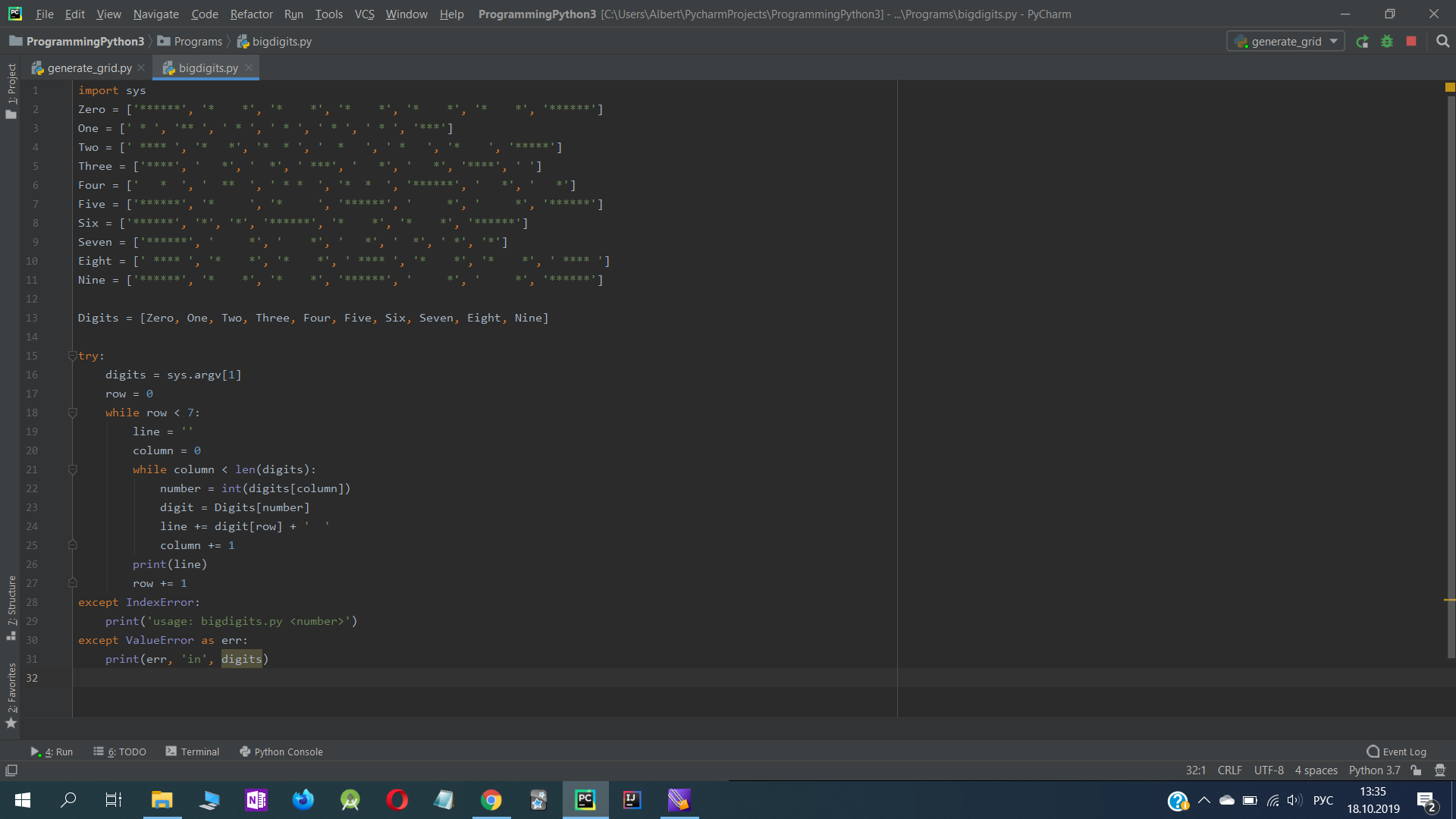Open Python 3.7 interpreter selector

(1374, 770)
